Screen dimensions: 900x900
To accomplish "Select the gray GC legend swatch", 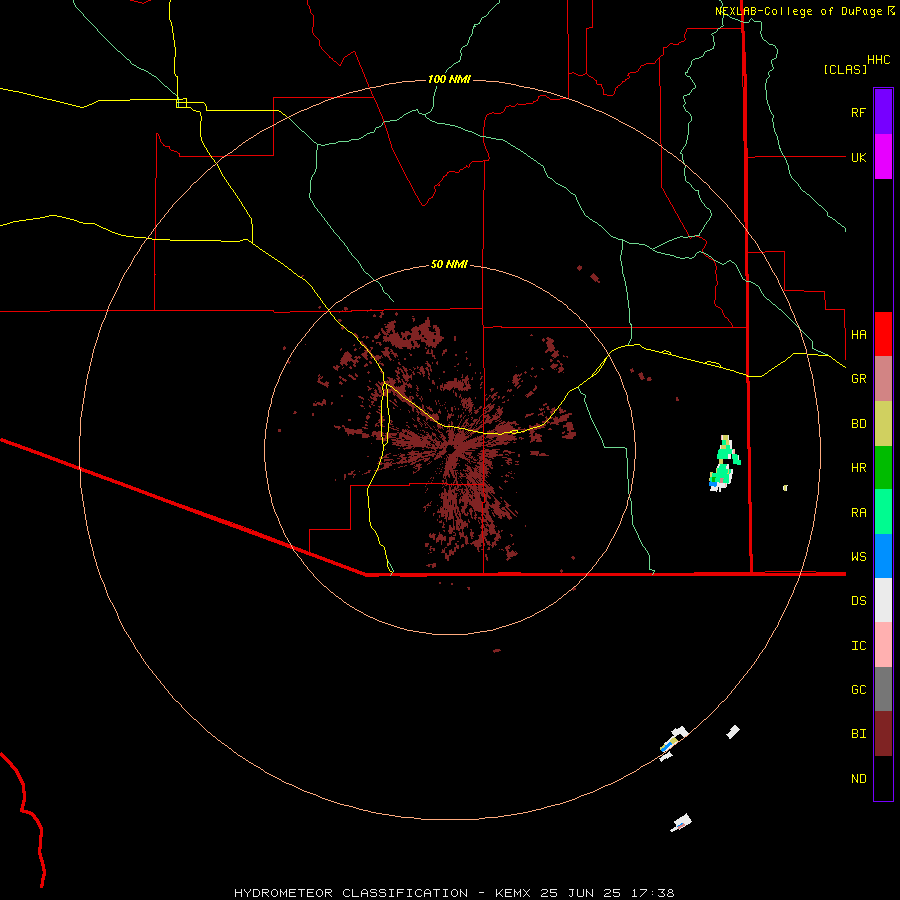I will (883, 689).
